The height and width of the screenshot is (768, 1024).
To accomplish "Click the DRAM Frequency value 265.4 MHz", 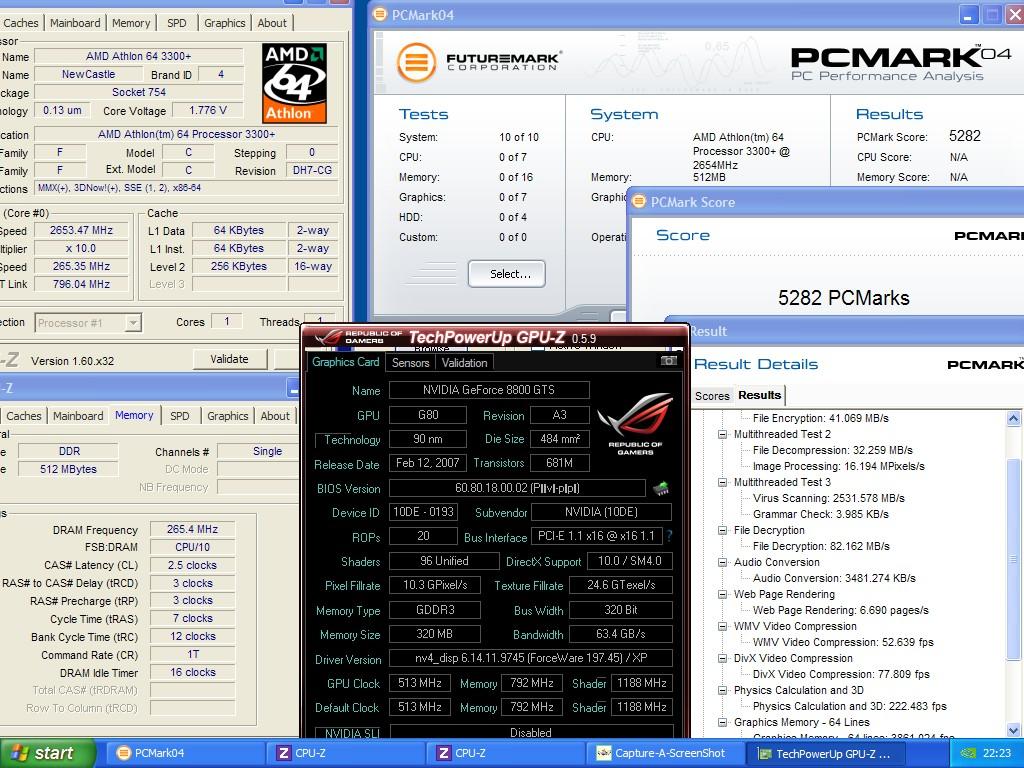I will 192,529.
